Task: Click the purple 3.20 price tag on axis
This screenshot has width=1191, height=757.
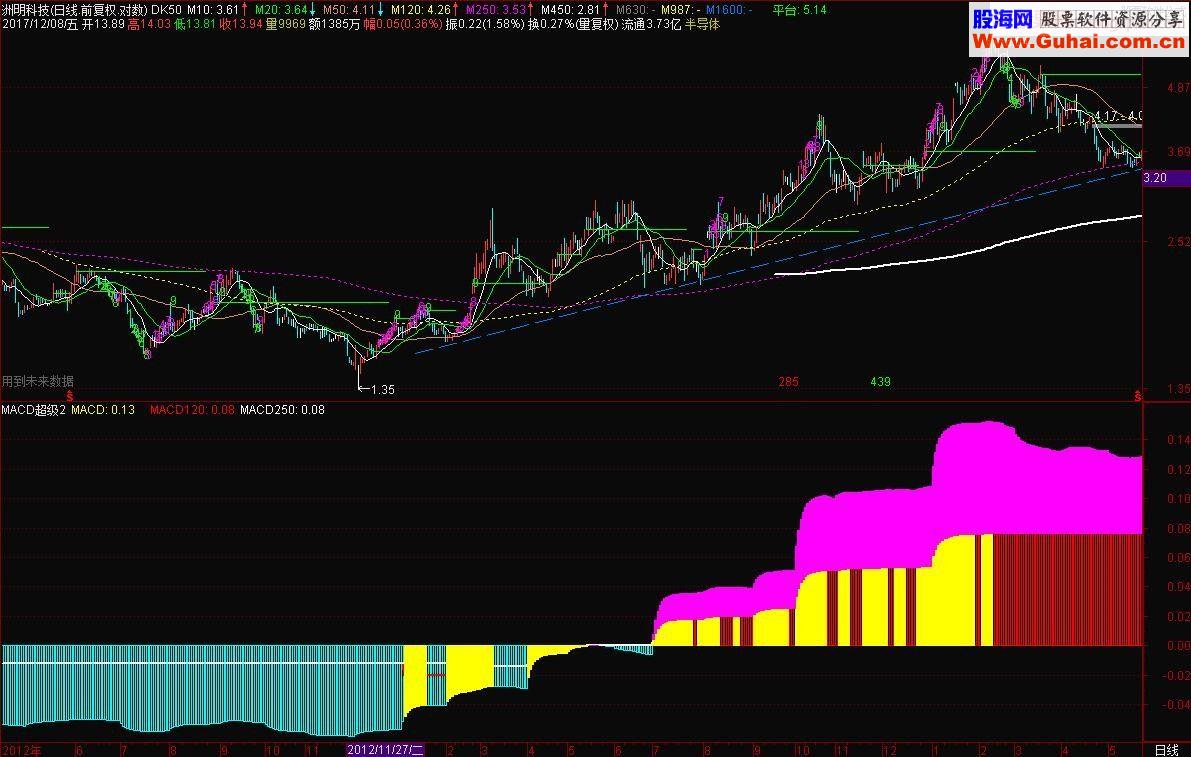Action: pos(1166,178)
